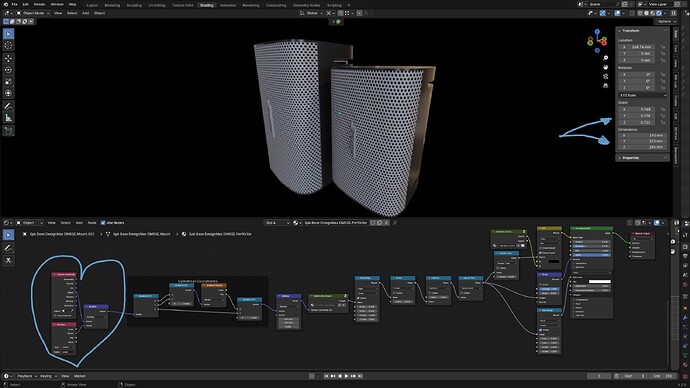690x388 pixels.
Task: Toggle viewport gizmos button
Action: pyautogui.click(x=603, y=13)
